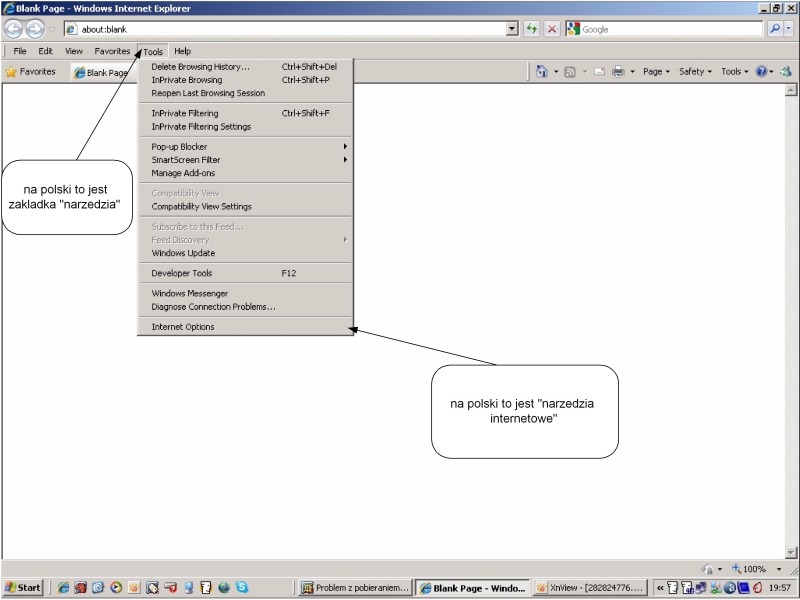Image resolution: width=800 pixels, height=600 pixels.
Task: Choose Manage Add-ons
Action: pos(245,173)
